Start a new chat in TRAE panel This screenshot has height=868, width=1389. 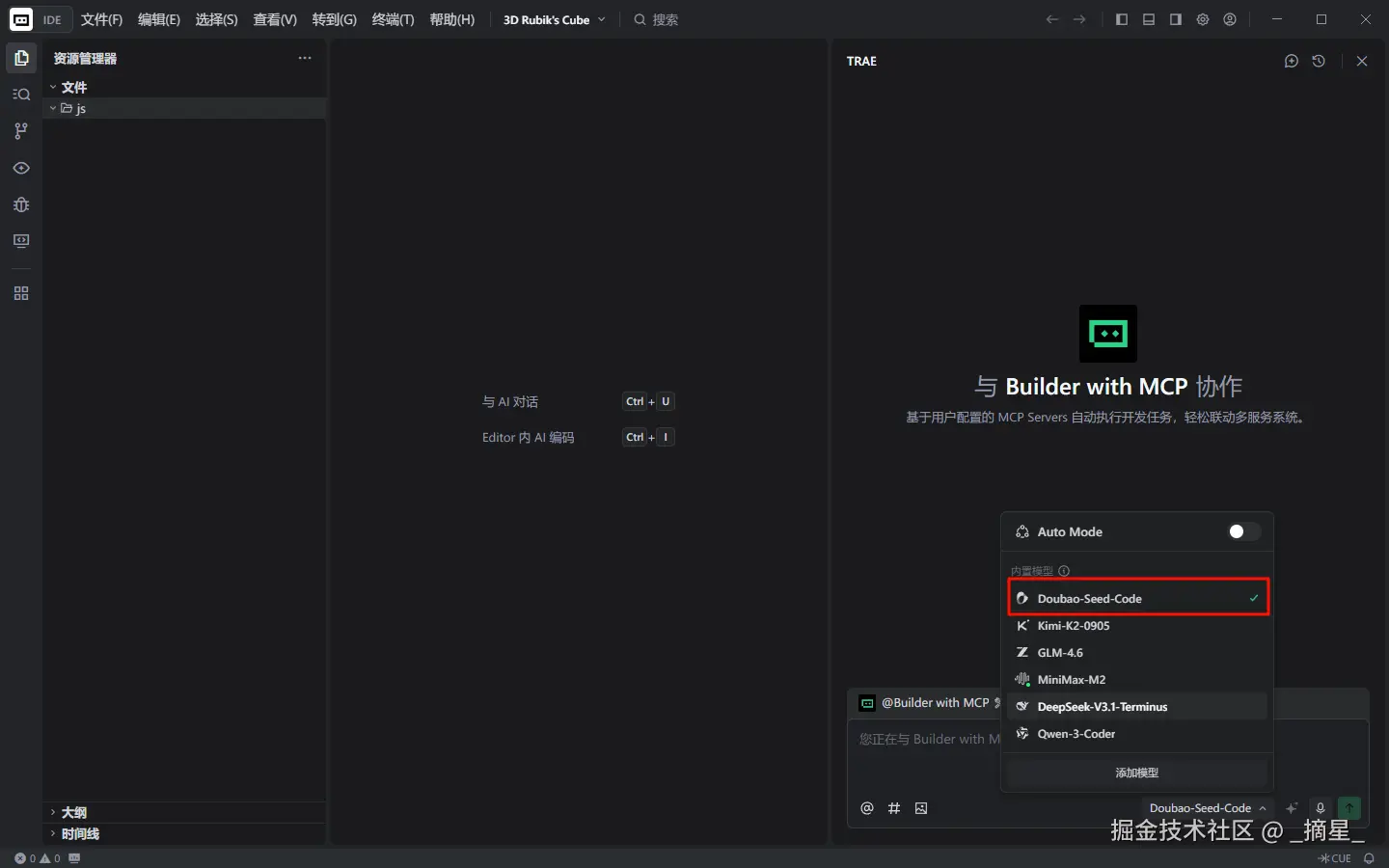[x=1292, y=61]
